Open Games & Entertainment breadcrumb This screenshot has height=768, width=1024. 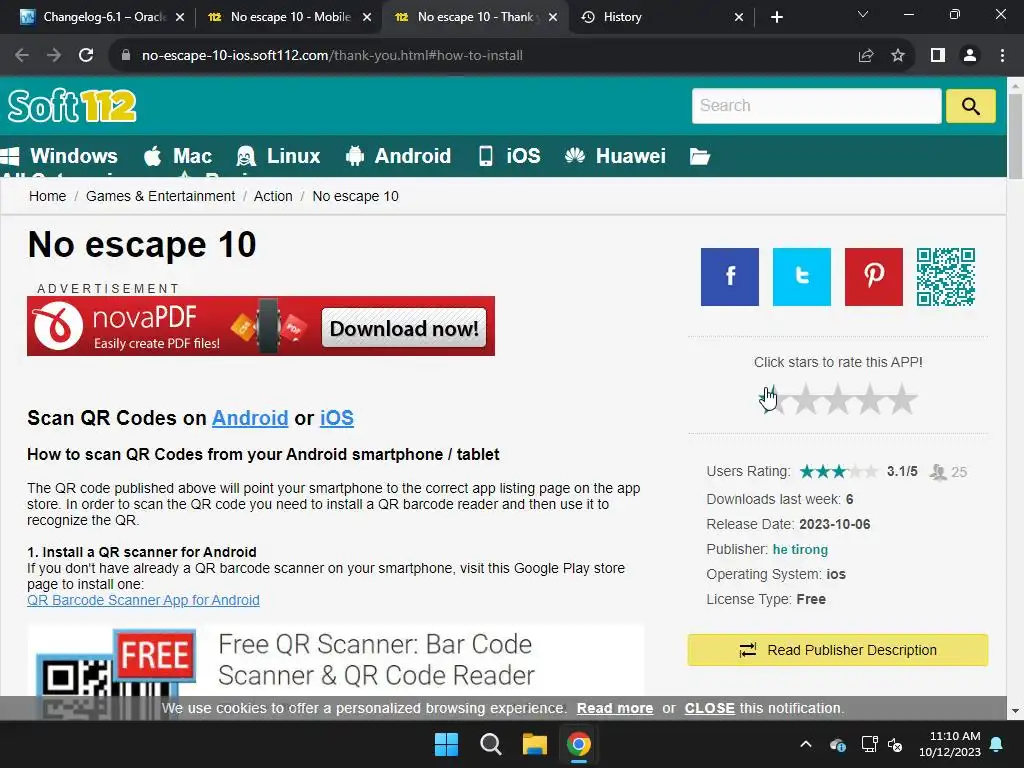point(160,196)
